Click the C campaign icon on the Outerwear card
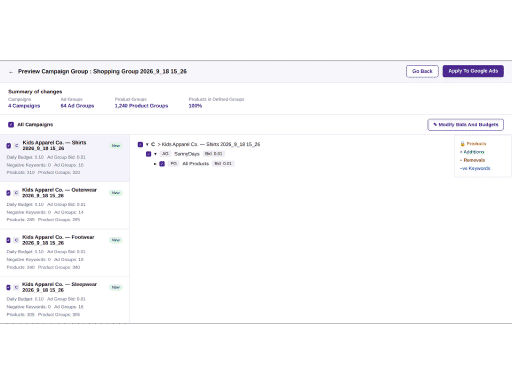Screen dimensions: 512x384 (x=16, y=193)
